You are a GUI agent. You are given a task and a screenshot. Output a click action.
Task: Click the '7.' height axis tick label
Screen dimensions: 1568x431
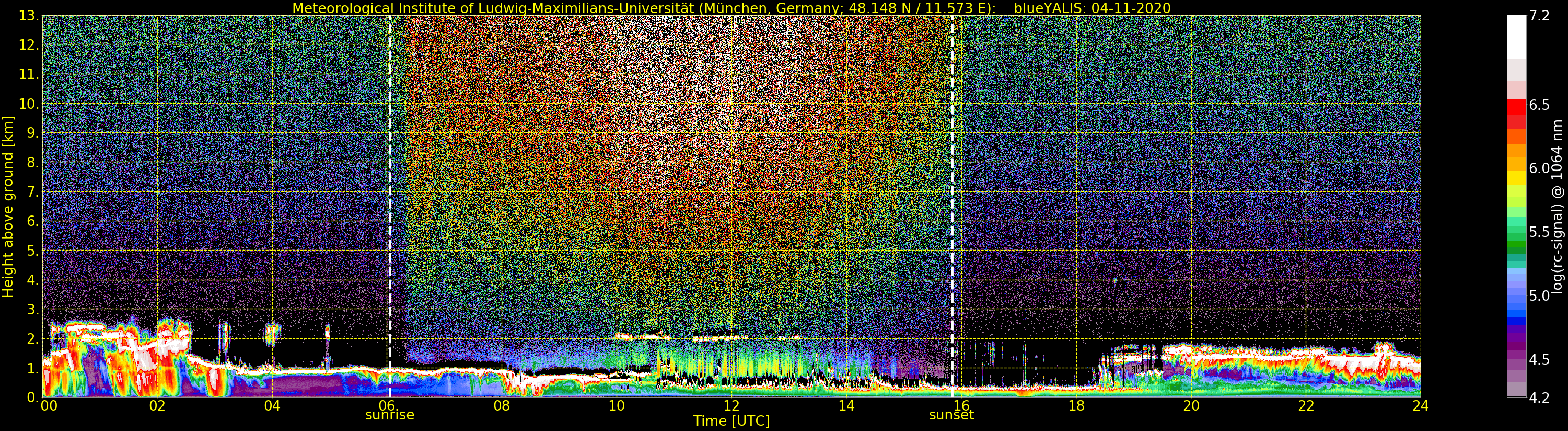(32, 192)
